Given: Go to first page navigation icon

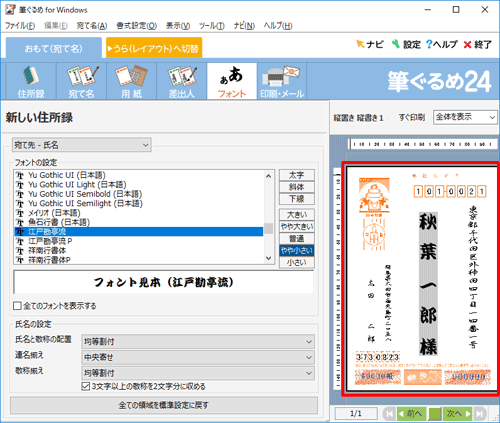Looking at the screenshot, I should click(389, 414).
